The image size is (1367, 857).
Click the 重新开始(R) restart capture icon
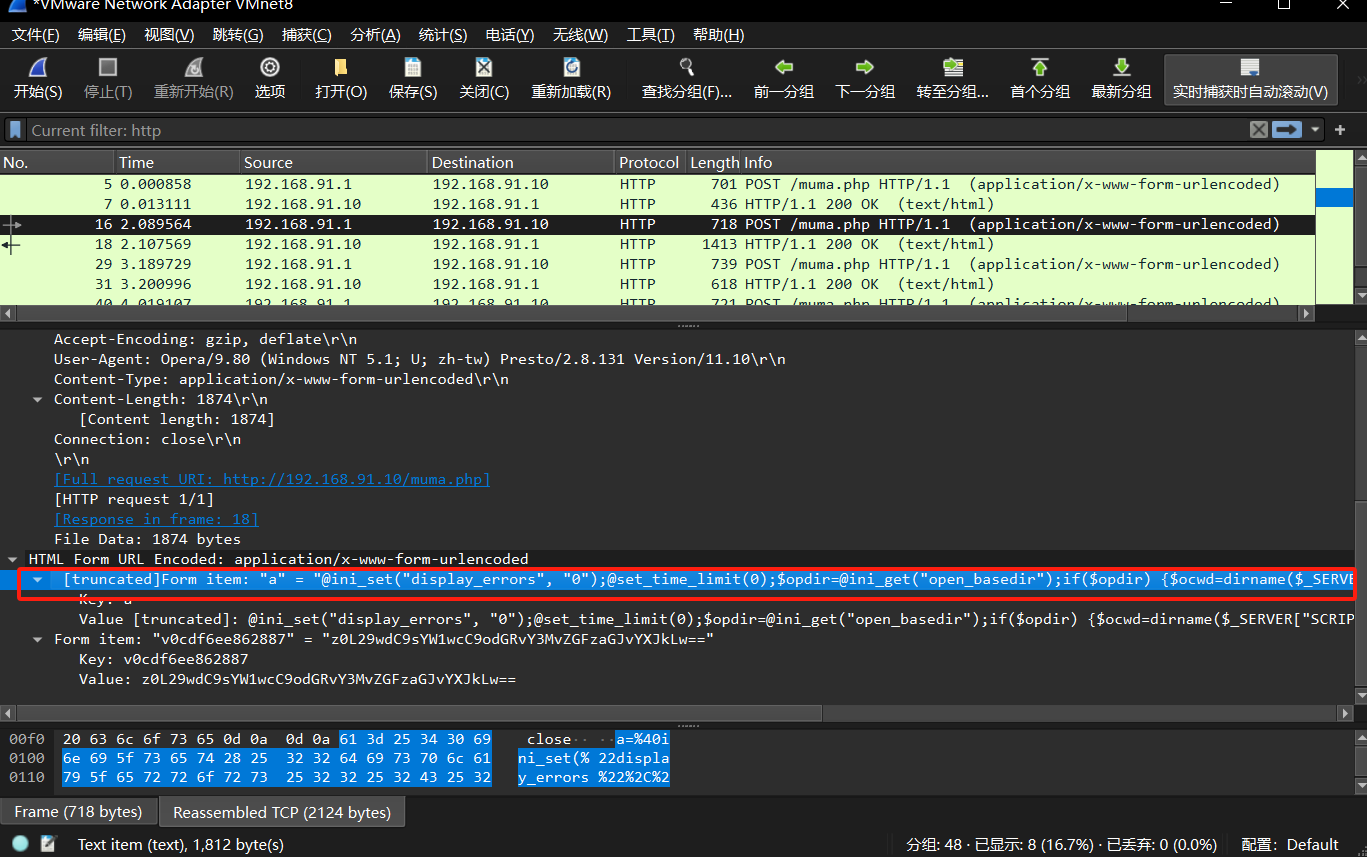(x=194, y=68)
